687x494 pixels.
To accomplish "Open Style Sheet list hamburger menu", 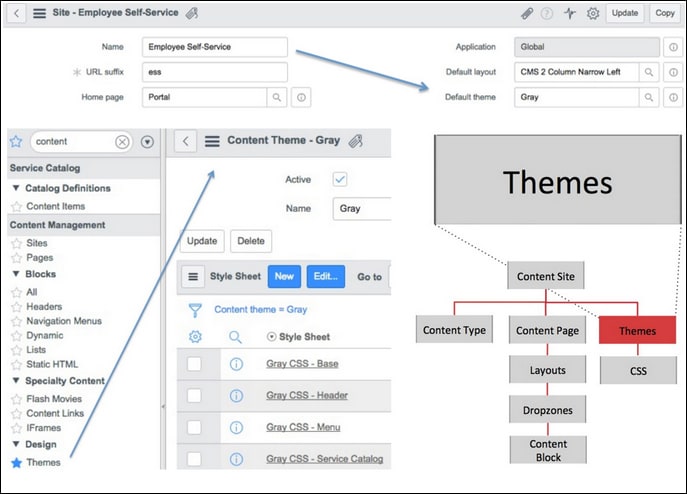I will pos(193,277).
